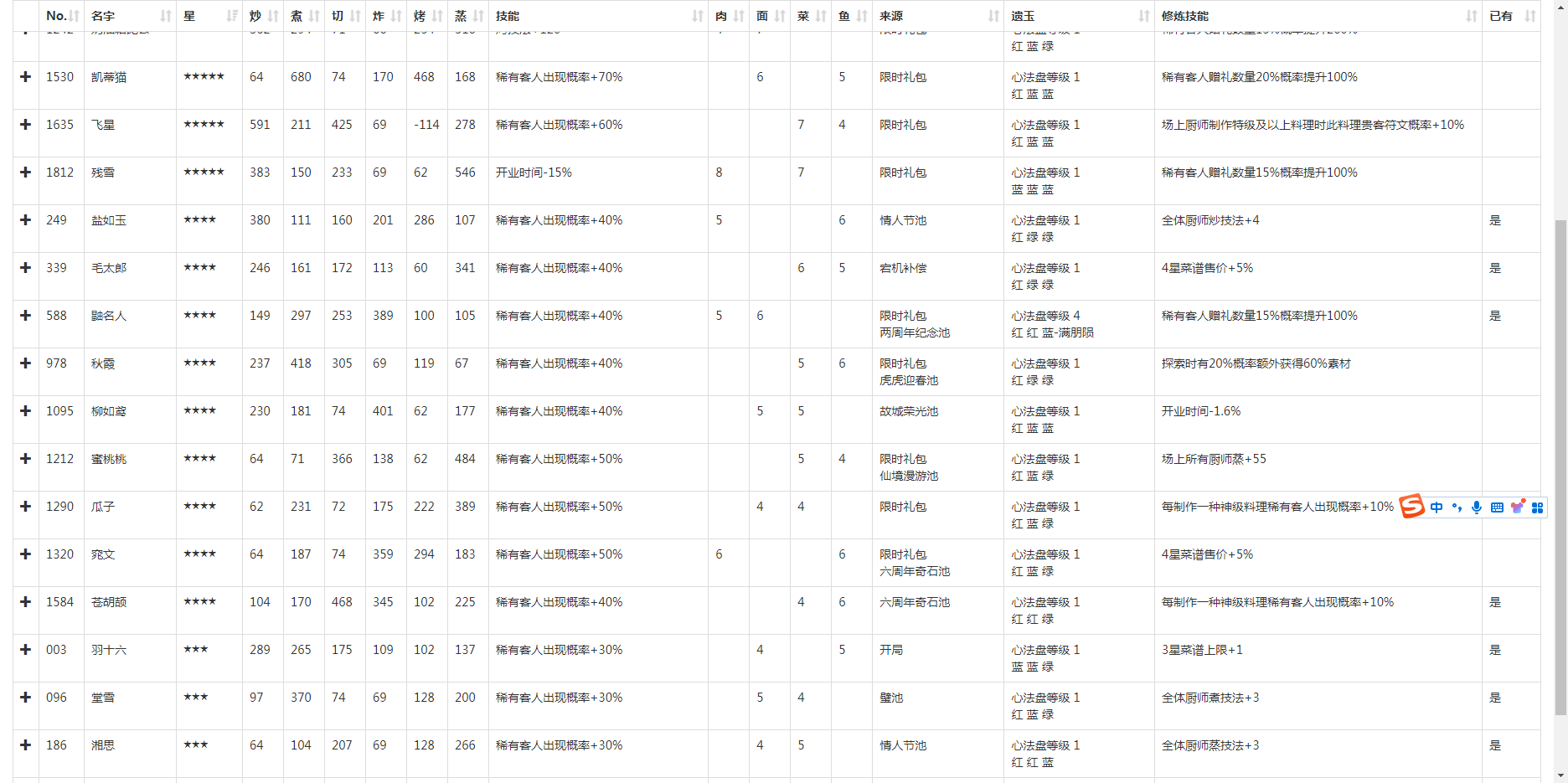Image resolution: width=1568 pixels, height=783 pixels.
Task: Click source text 开局 in 羽十六 row
Action: 891,650
